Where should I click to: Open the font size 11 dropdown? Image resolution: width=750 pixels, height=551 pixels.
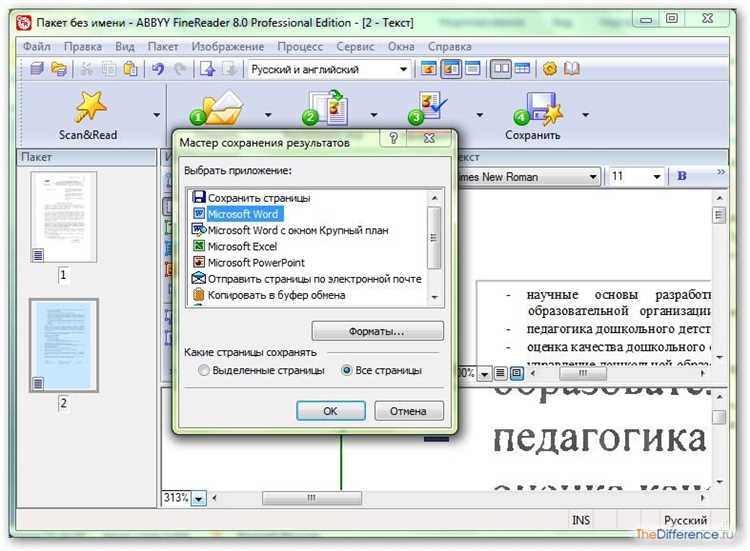pos(657,177)
